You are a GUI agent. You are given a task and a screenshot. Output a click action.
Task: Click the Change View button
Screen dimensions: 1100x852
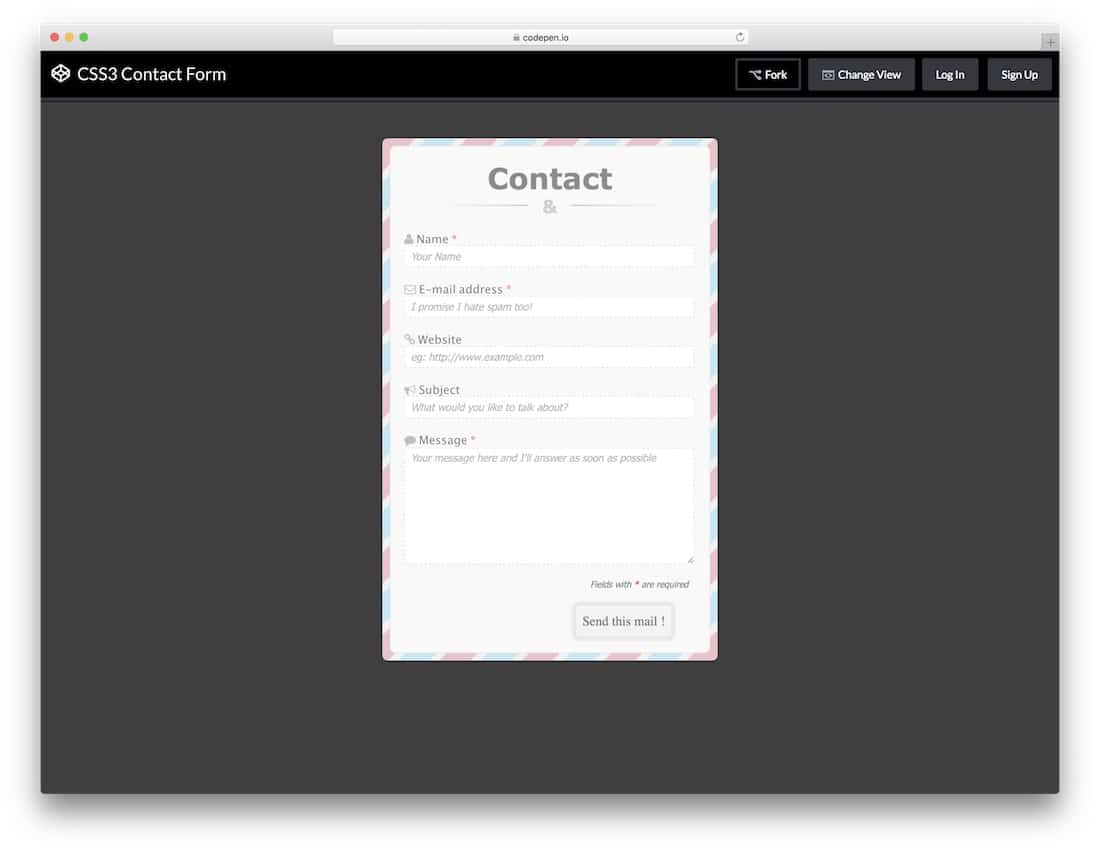pyautogui.click(x=861, y=74)
